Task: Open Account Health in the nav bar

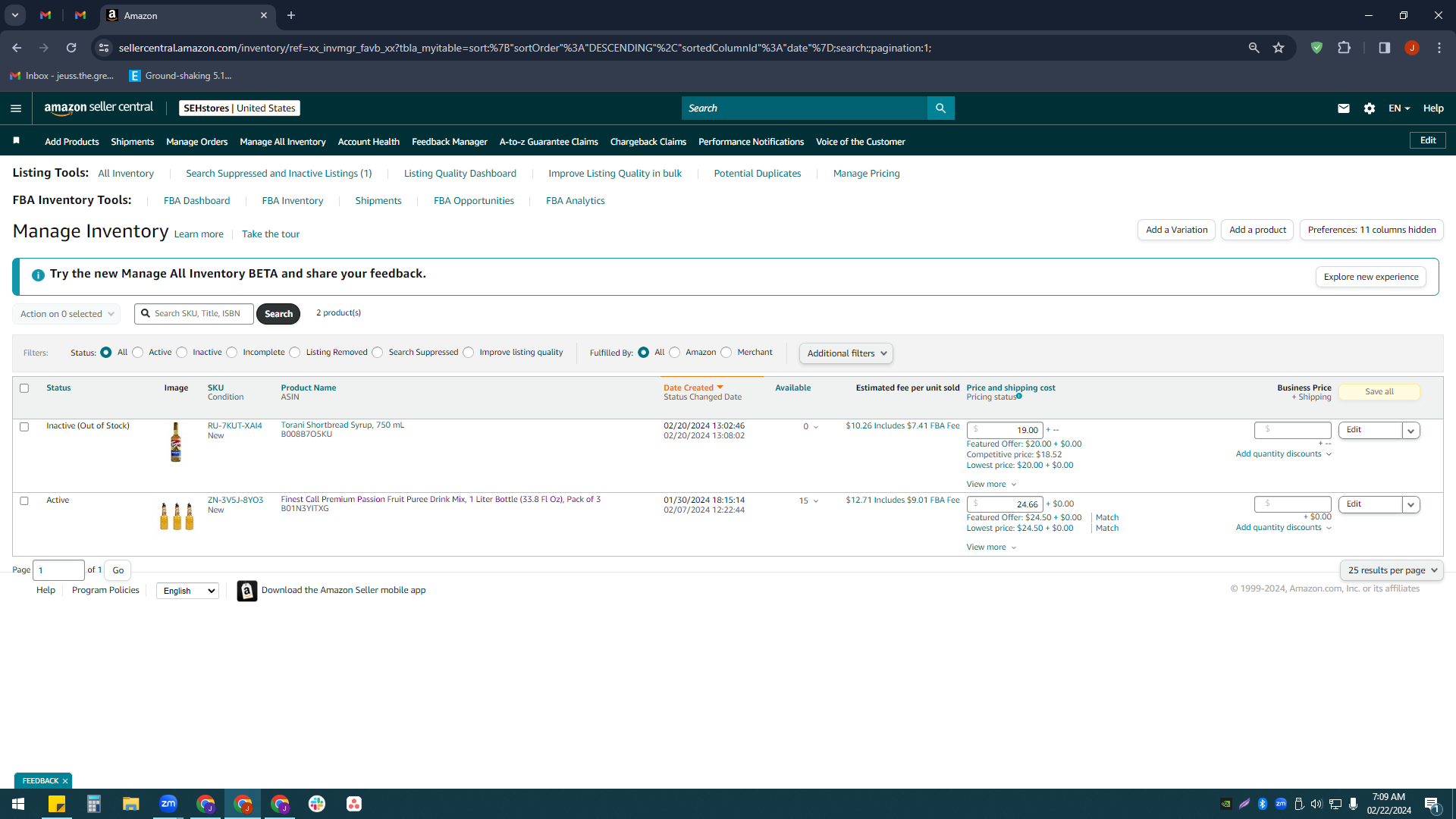Action: click(x=369, y=142)
